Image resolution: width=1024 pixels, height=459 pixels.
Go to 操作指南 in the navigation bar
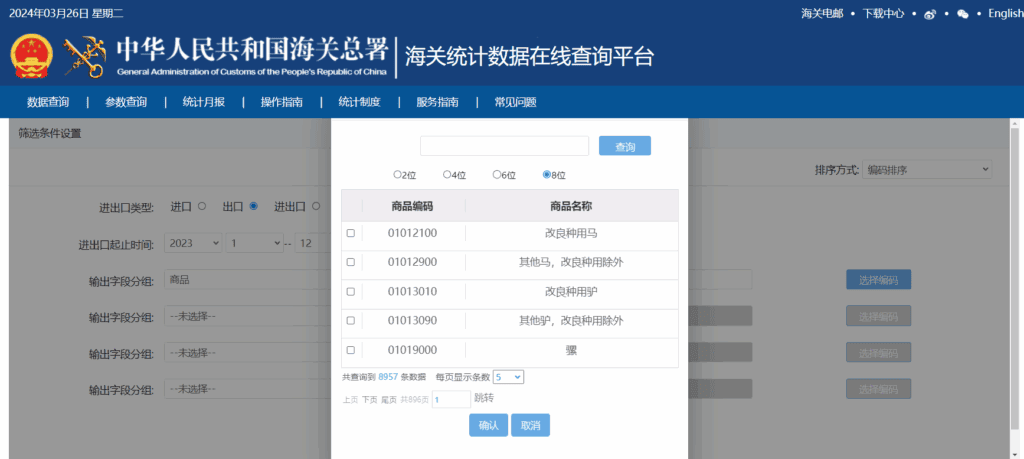pyautogui.click(x=281, y=102)
